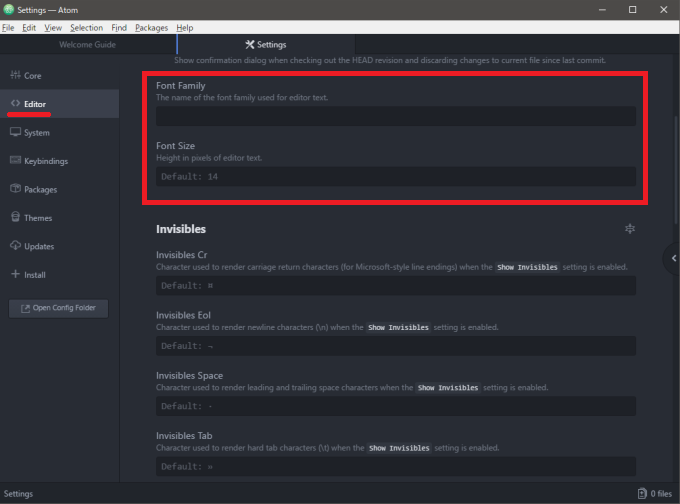Viewport: 680px width, 504px height.
Task: Go to Themes settings section
Action: click(59, 218)
